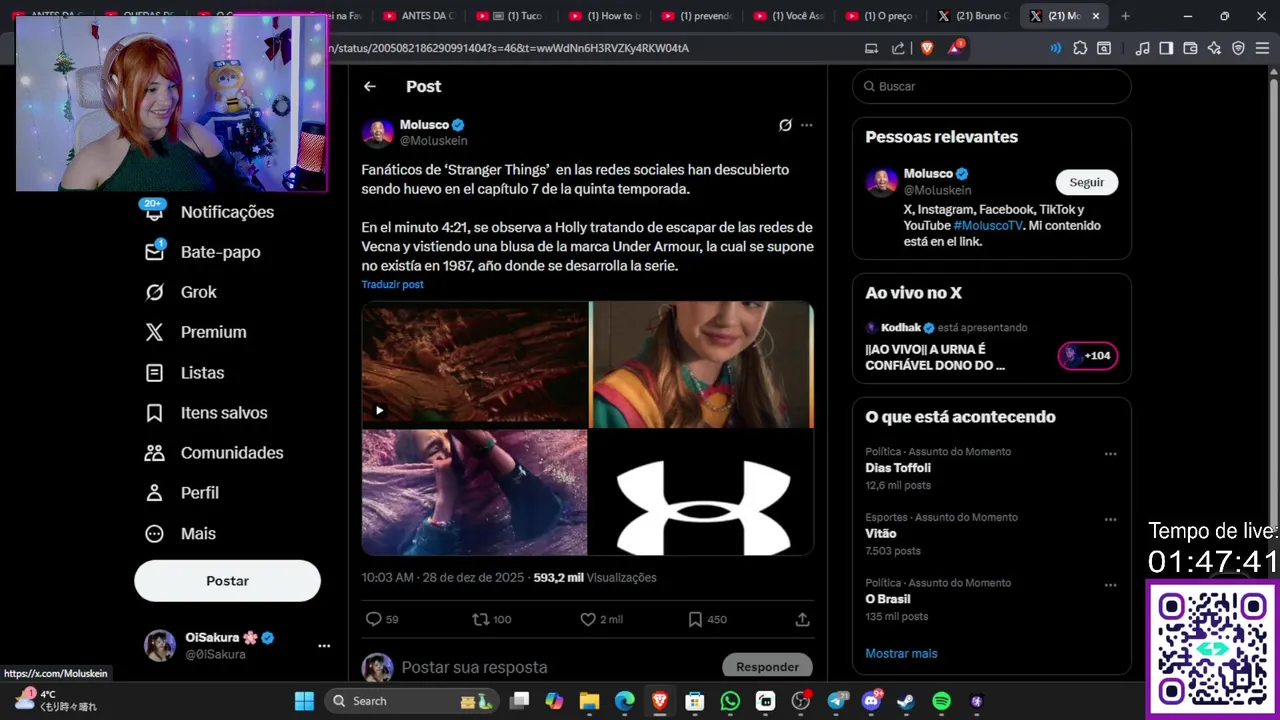Close the active (21) Mo tab
Viewport: 1280px width, 720px height.
[1096, 16]
